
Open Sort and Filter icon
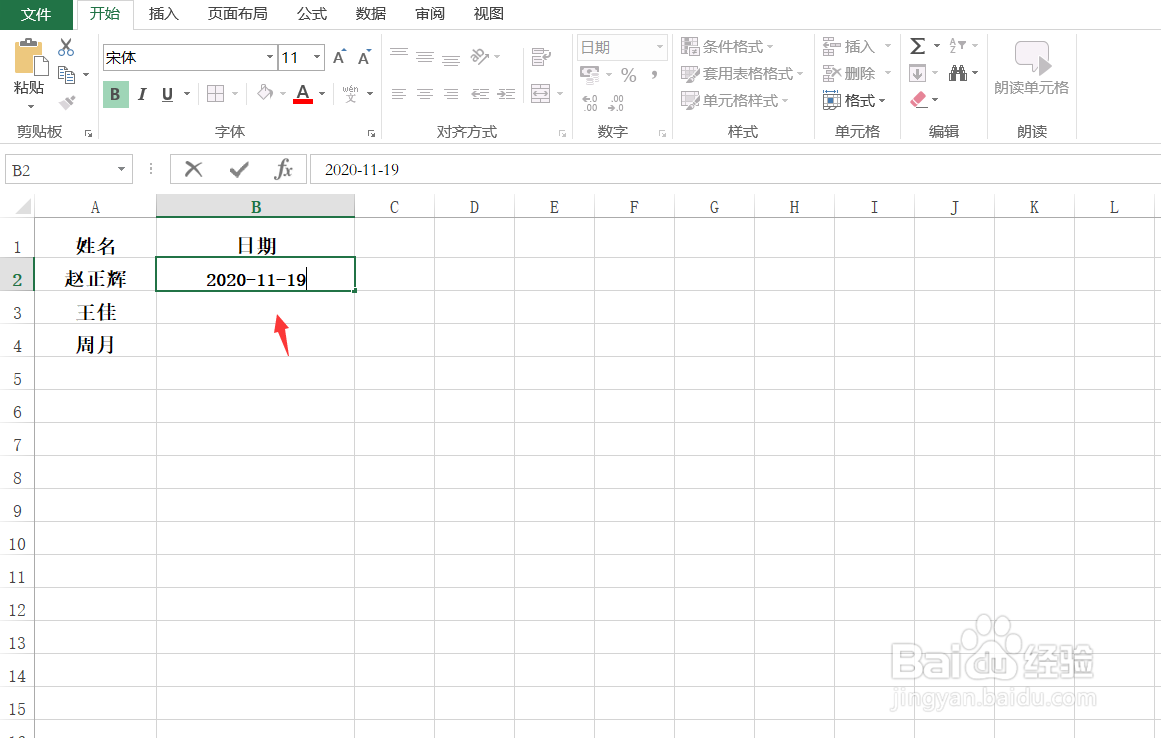pyautogui.click(x=957, y=46)
